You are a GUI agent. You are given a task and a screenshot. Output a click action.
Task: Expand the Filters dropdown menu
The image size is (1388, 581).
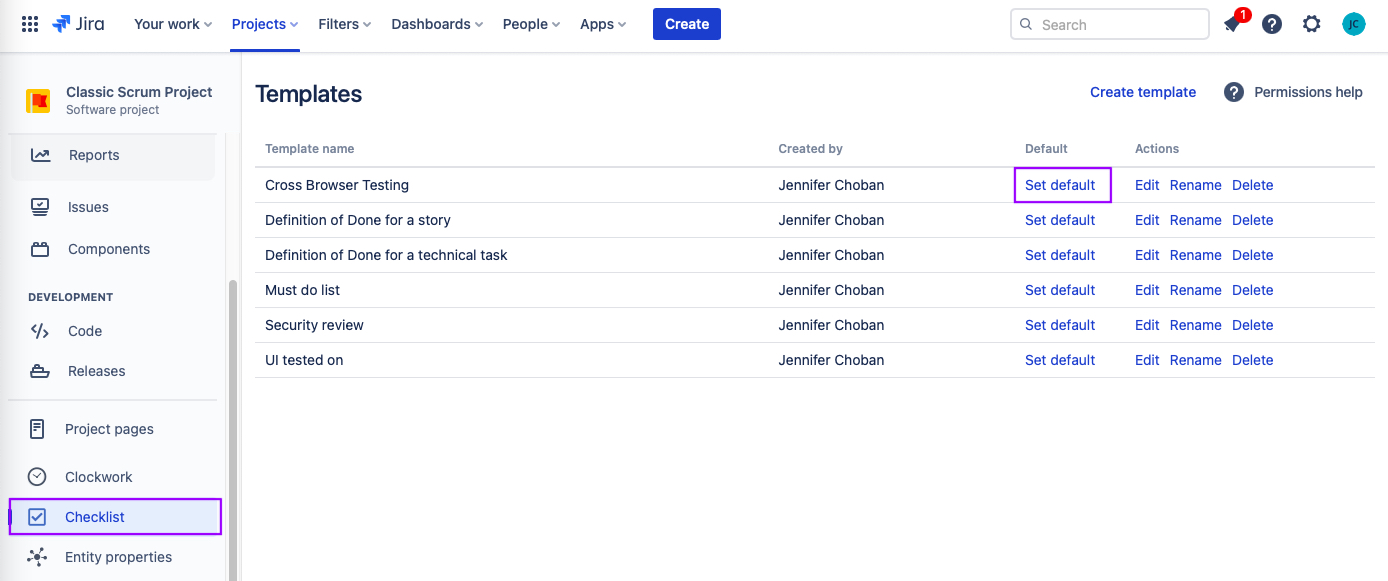[x=345, y=24]
